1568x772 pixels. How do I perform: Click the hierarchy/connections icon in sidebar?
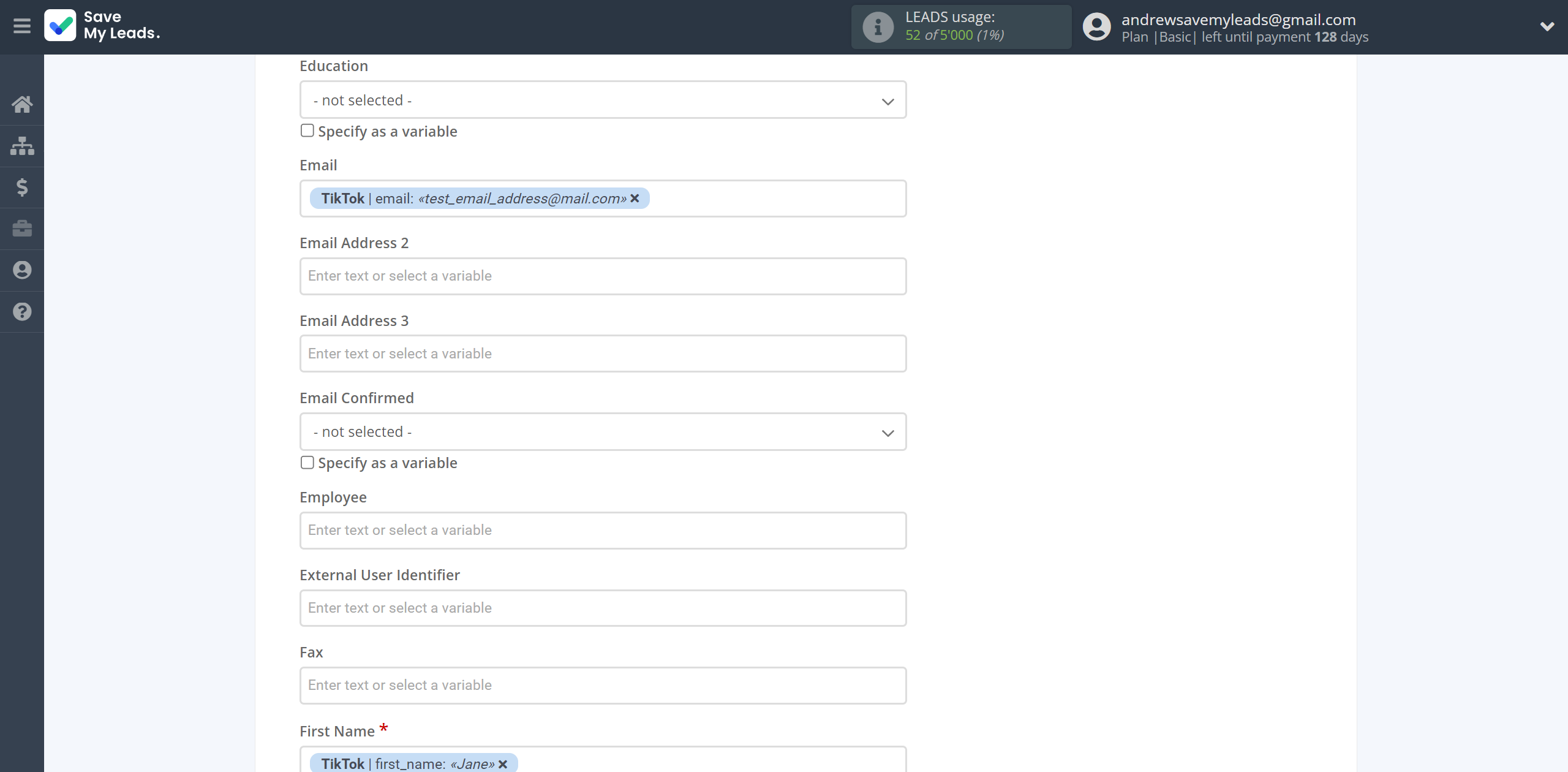pos(22,145)
